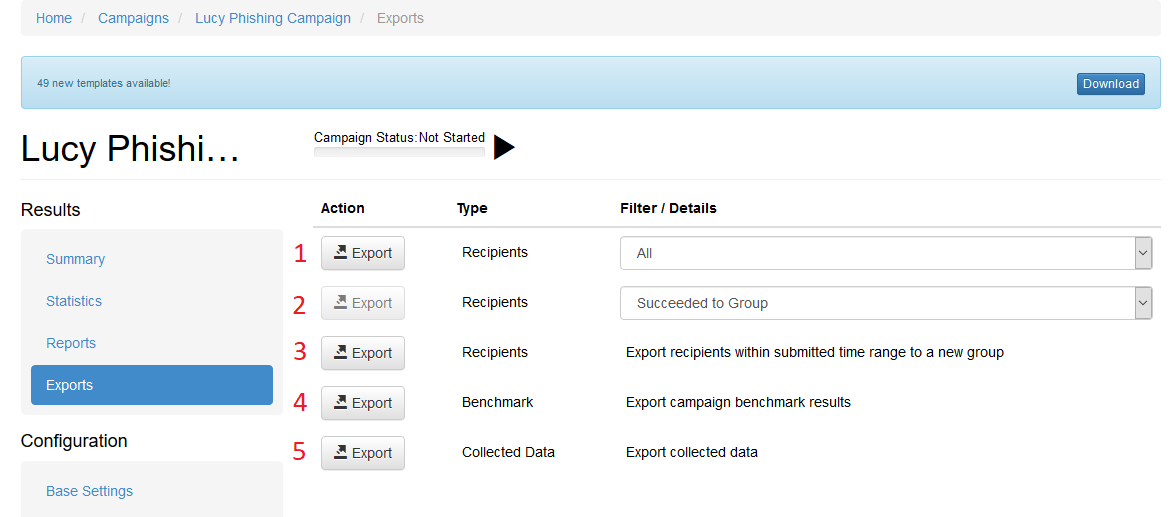1170x517 pixels.
Task: Go to Reports in Results sidebar
Action: [71, 343]
